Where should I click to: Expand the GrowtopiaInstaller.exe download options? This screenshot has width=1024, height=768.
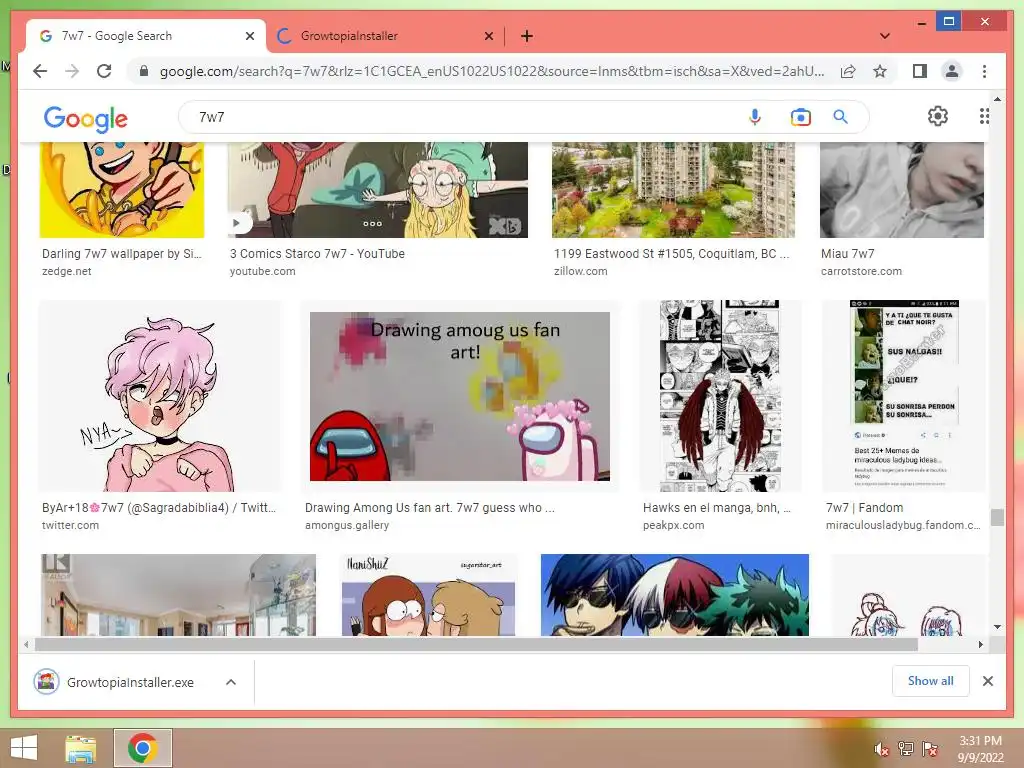pyautogui.click(x=231, y=682)
